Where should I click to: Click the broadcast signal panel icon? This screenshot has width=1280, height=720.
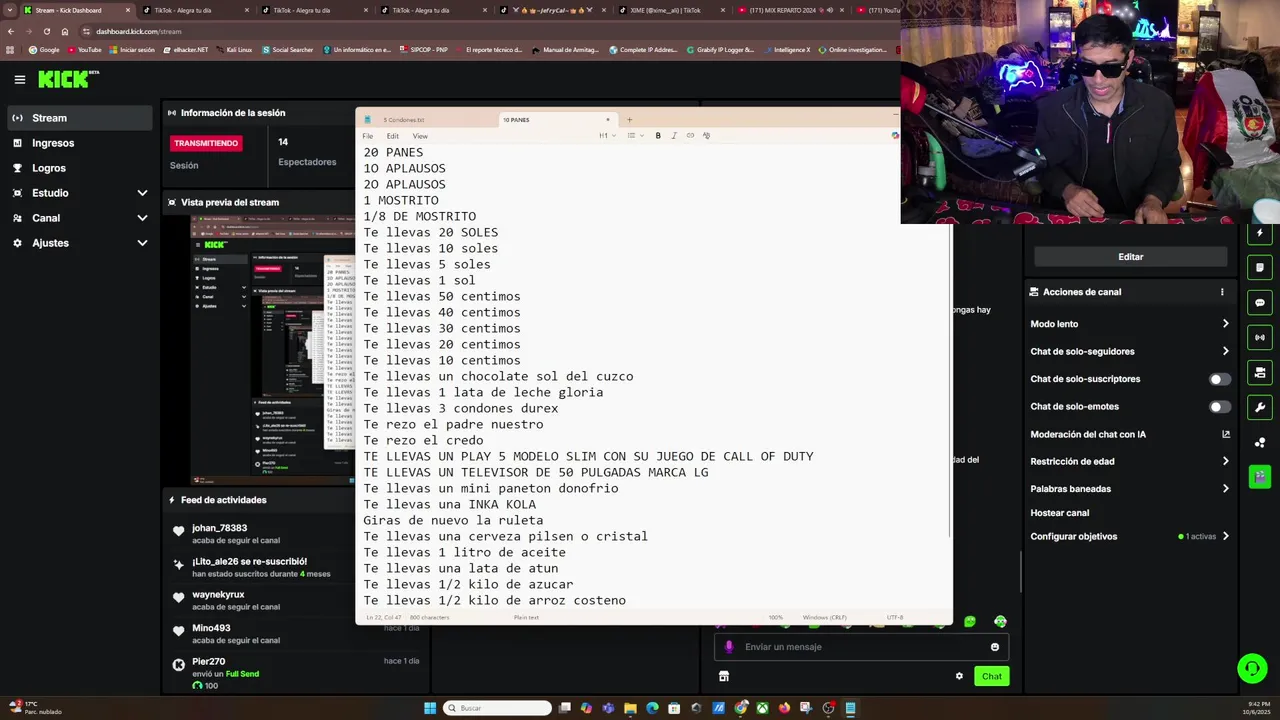click(1260, 338)
